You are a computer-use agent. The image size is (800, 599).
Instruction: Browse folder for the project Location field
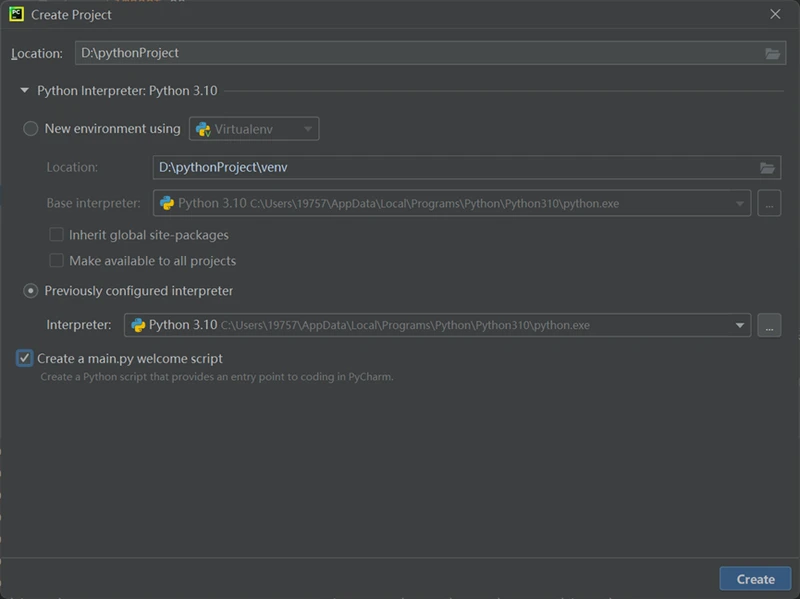[x=772, y=53]
